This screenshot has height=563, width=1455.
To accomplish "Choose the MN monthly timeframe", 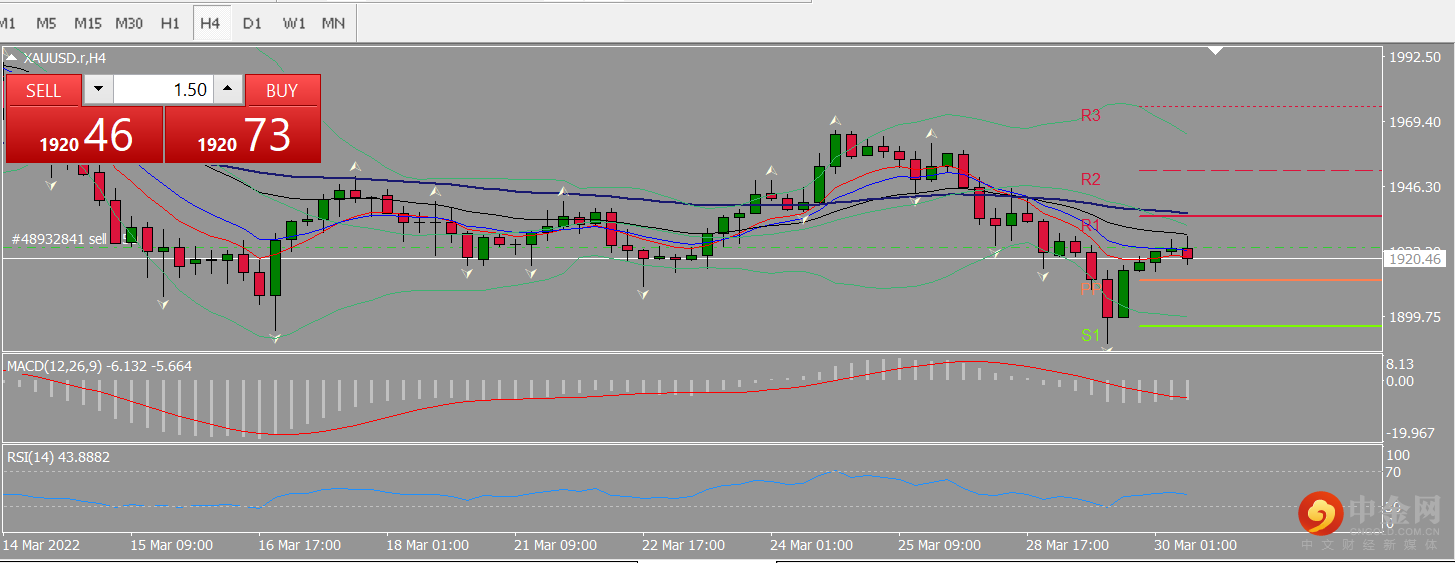I will 334,23.
